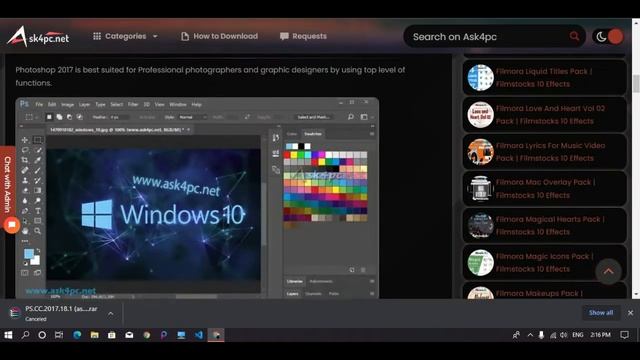
Task: Show hidden system tray icons
Action: pyautogui.click(x=530, y=335)
